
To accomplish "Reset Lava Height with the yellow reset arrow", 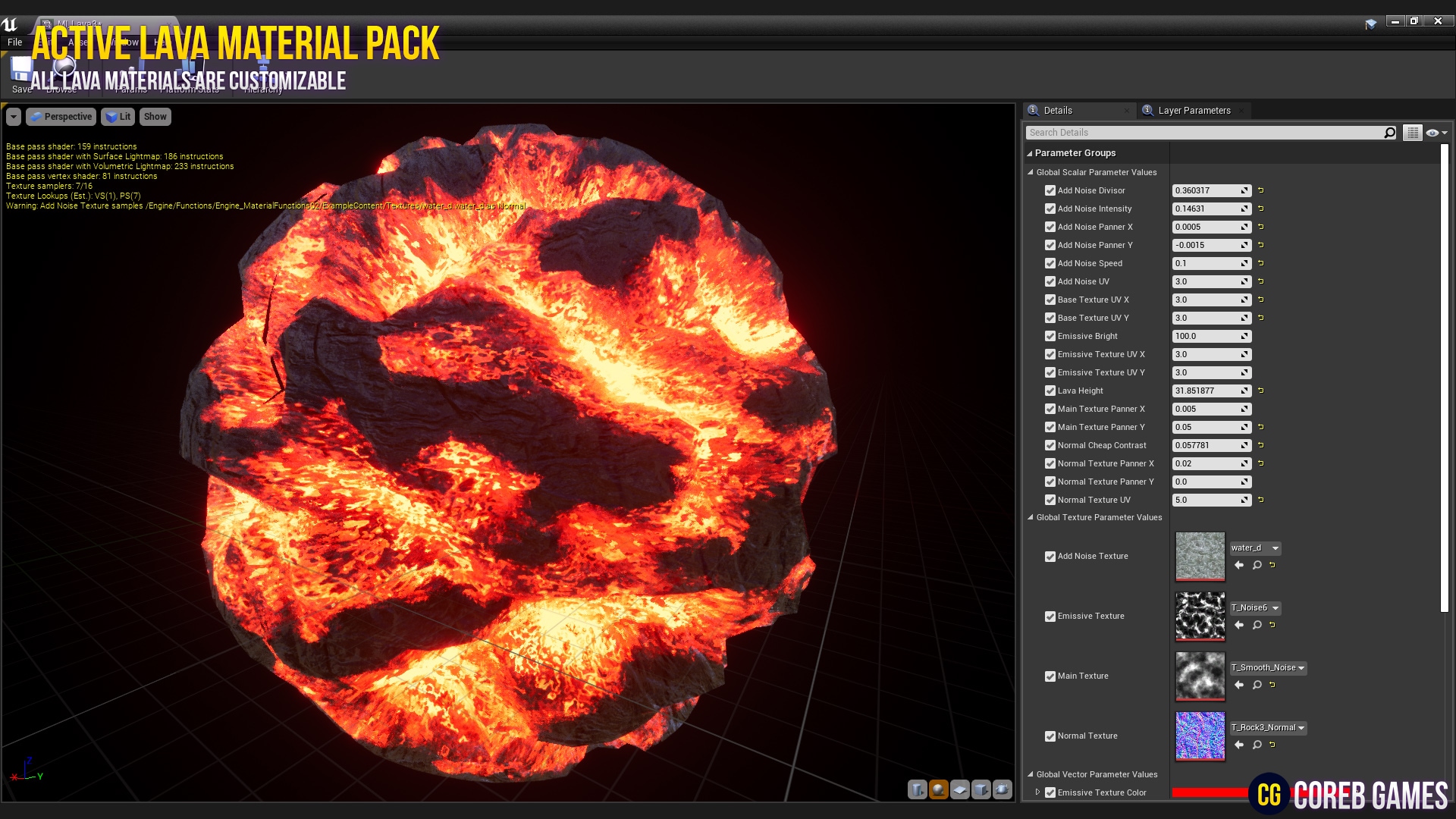I will [x=1260, y=391].
